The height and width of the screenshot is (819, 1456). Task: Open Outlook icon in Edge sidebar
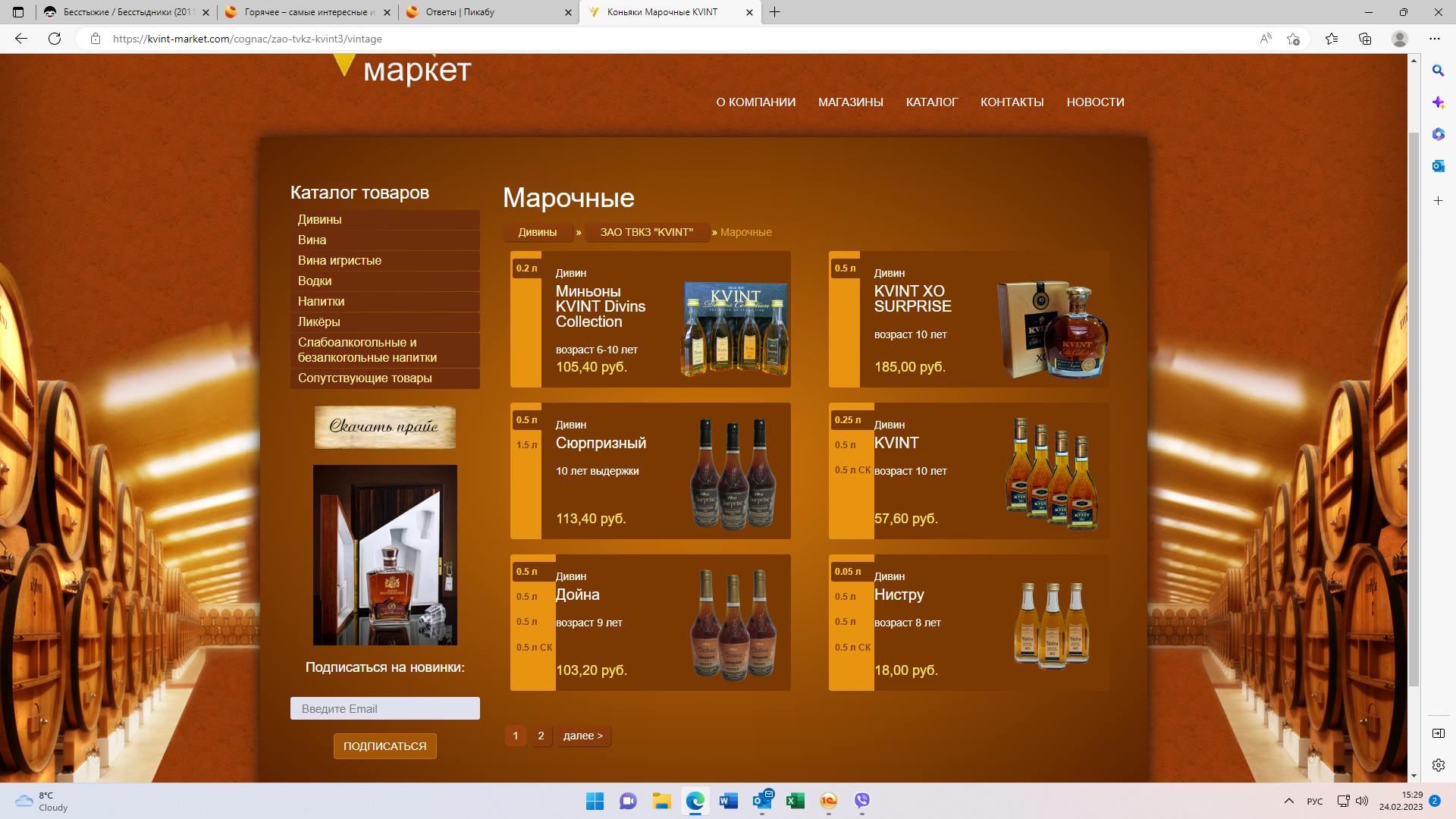tap(1438, 166)
